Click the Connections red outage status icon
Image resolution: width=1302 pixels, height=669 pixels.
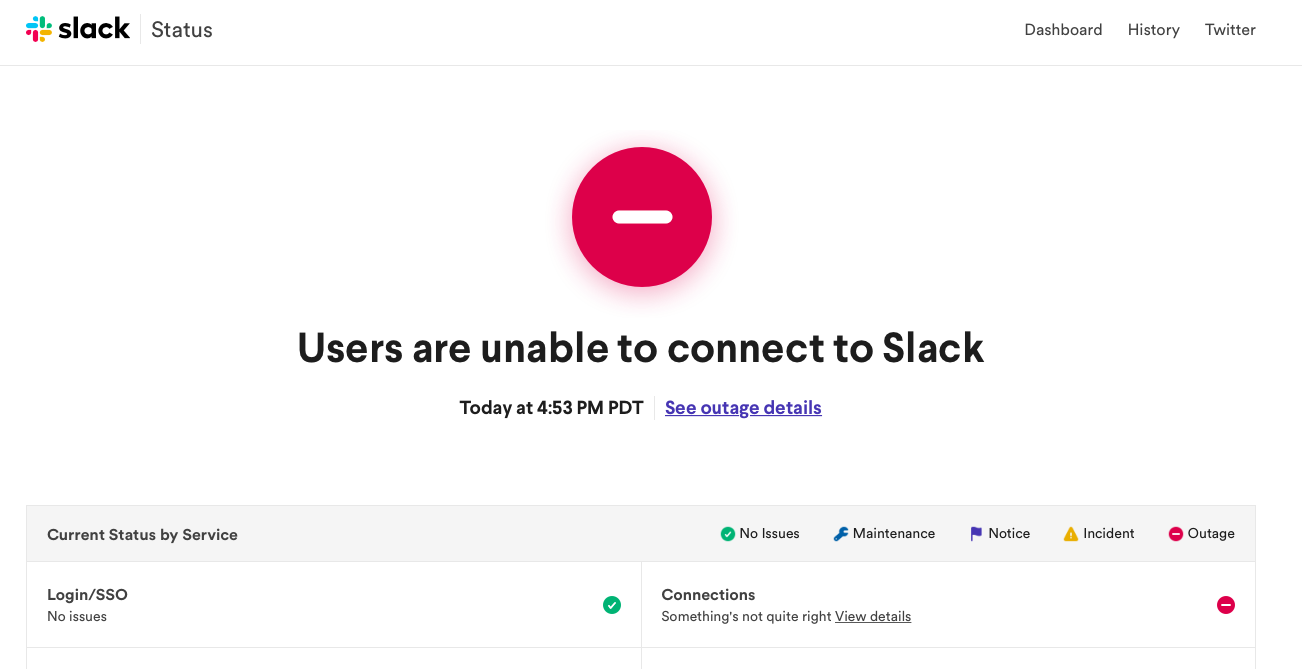tap(1226, 605)
